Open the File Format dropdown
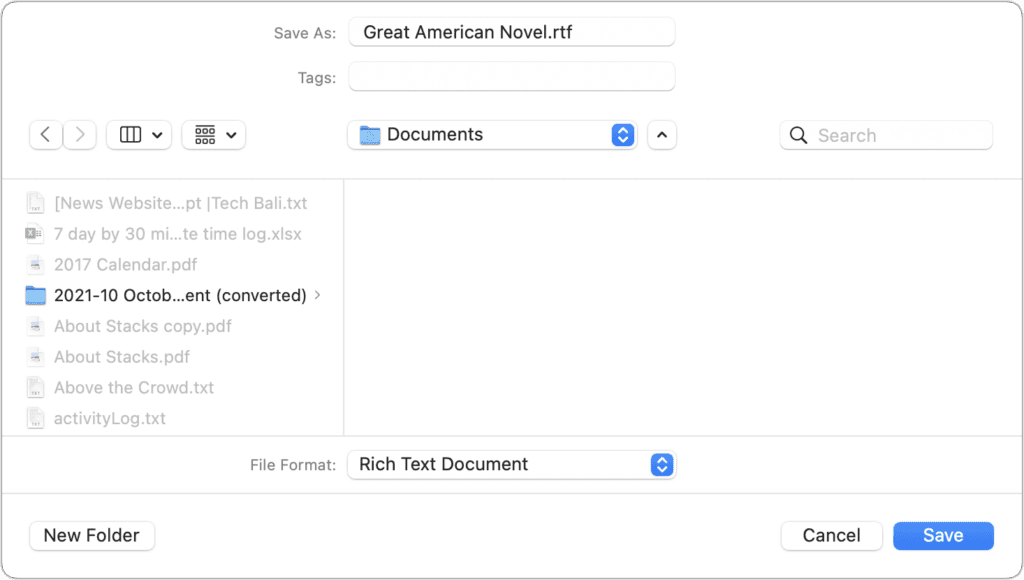 [511, 464]
